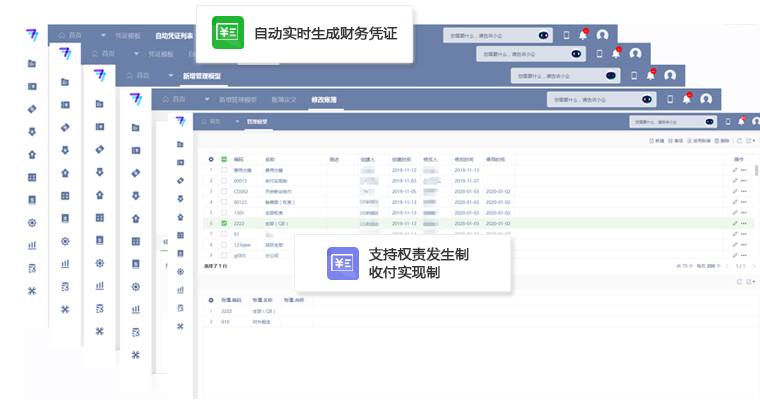Select the 管理模型 tab in front window
760x400 pixels.
coord(257,121)
